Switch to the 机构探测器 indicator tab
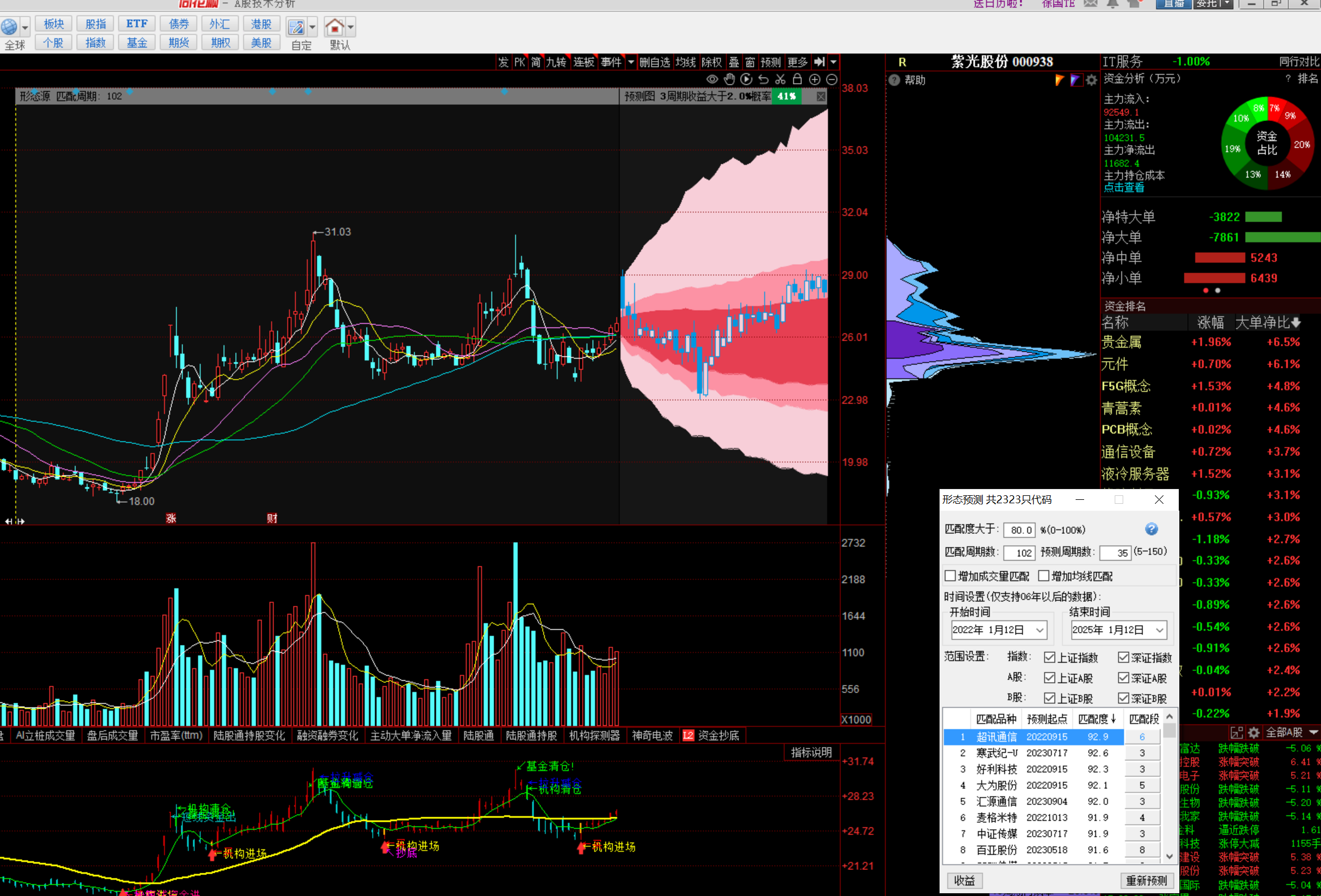This screenshot has width=1321, height=896. (x=594, y=736)
